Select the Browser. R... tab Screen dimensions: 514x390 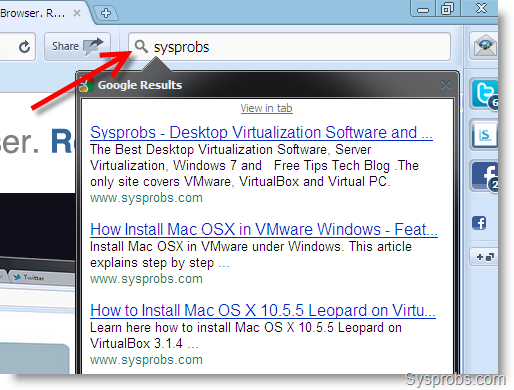42,13
